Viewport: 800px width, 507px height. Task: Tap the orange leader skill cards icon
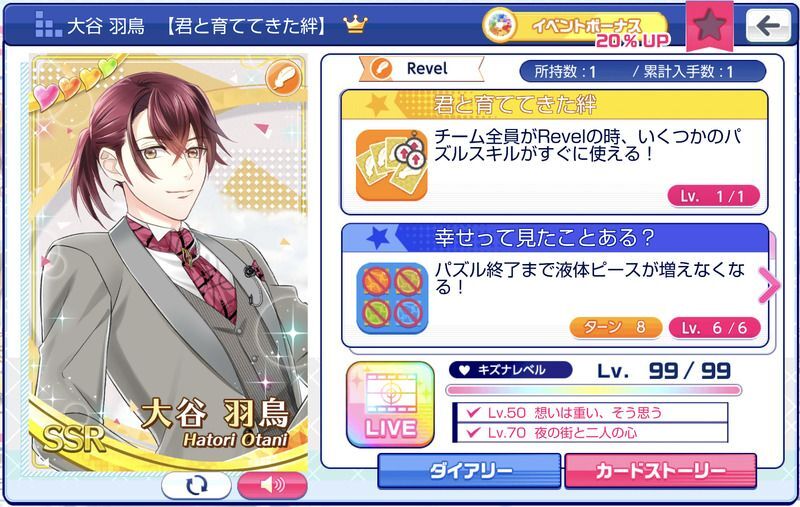pyautogui.click(x=391, y=166)
